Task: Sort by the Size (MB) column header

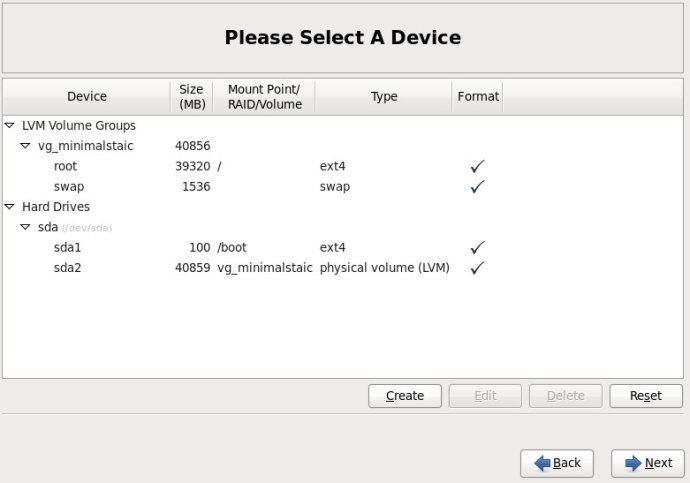Action: [x=191, y=97]
